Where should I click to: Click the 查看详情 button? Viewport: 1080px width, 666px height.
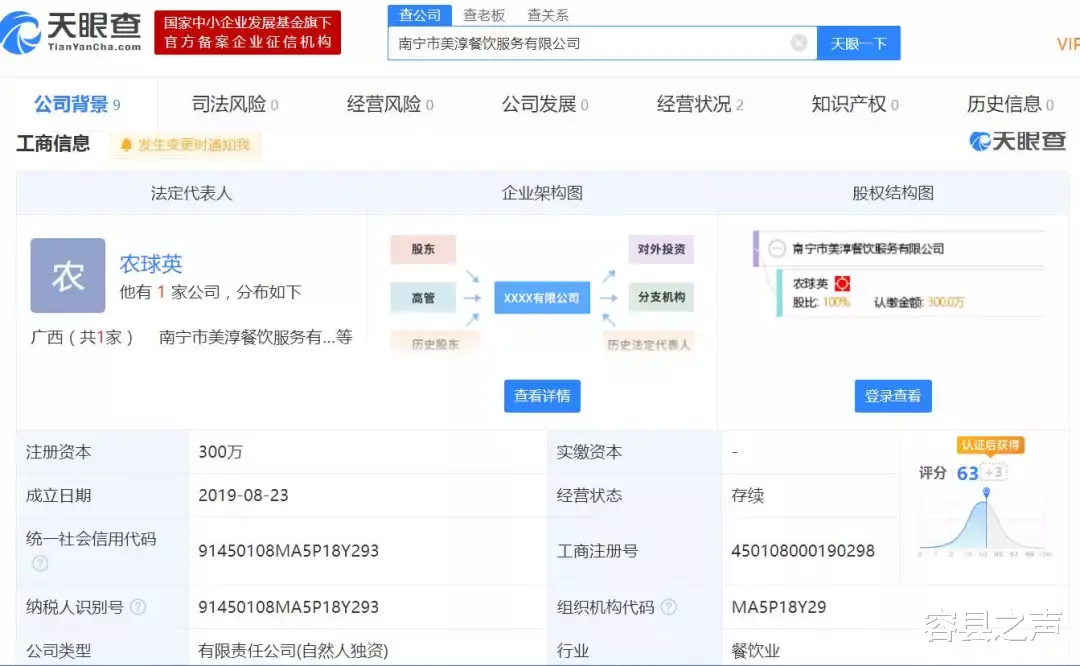[x=541, y=395]
